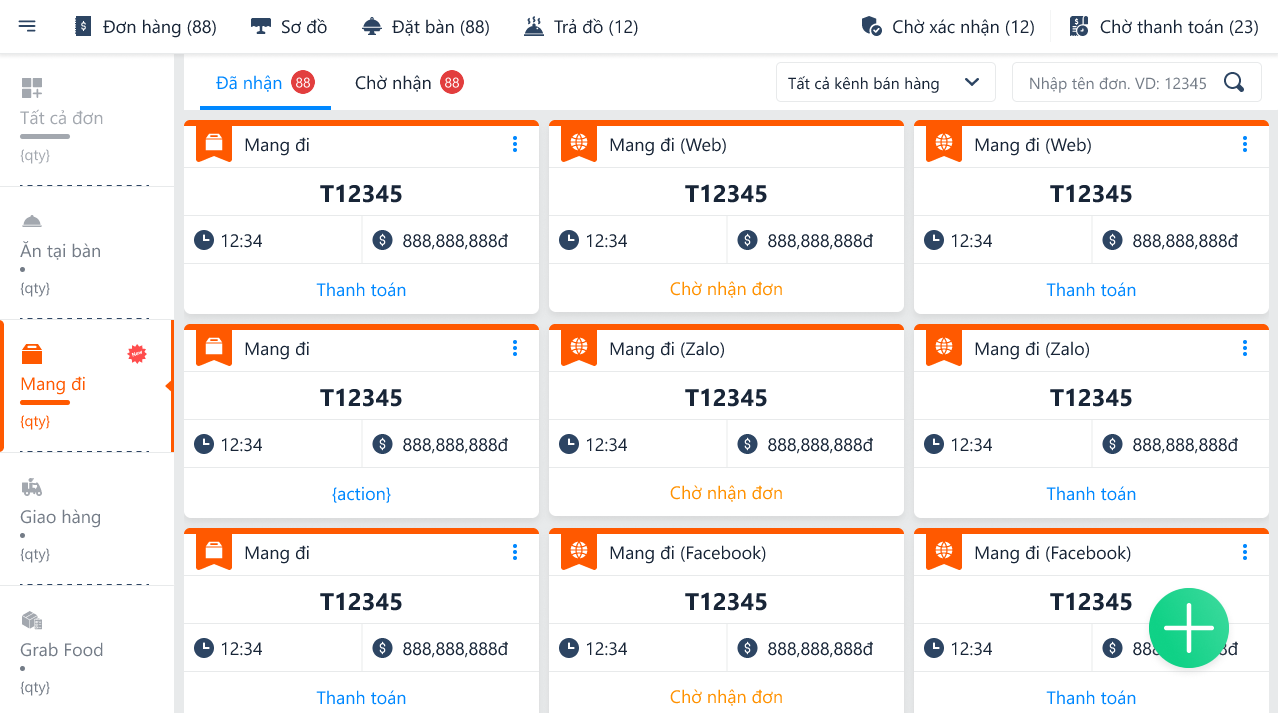
Task: Switch to the Chờ nhận tab
Action: [x=394, y=83]
